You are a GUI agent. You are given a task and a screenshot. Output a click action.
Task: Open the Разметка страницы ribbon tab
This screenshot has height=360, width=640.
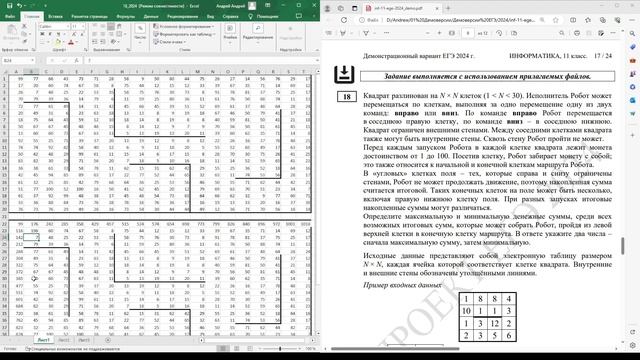click(x=89, y=16)
